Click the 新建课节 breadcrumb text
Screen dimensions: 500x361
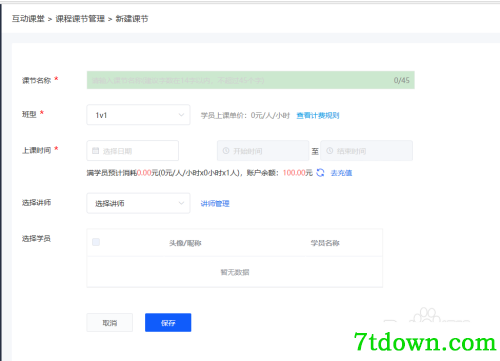[132, 19]
